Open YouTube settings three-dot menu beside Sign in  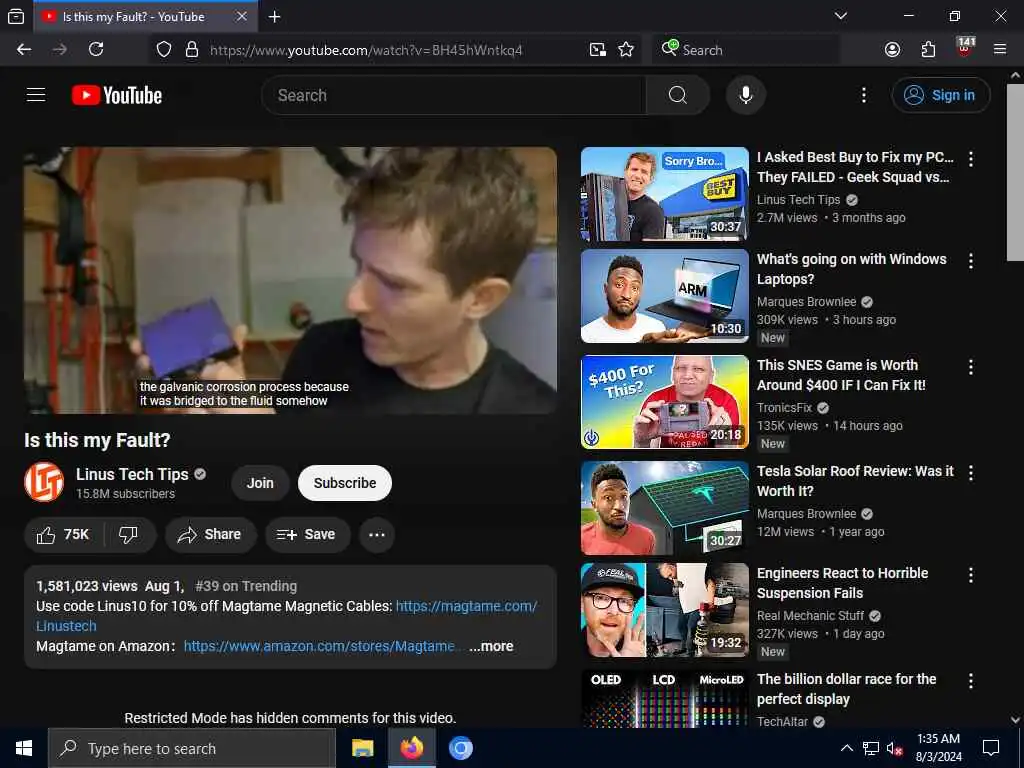click(863, 95)
